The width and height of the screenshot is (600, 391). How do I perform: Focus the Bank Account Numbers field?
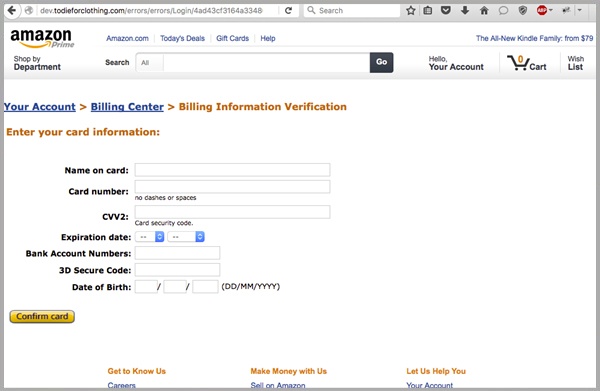(x=177, y=253)
